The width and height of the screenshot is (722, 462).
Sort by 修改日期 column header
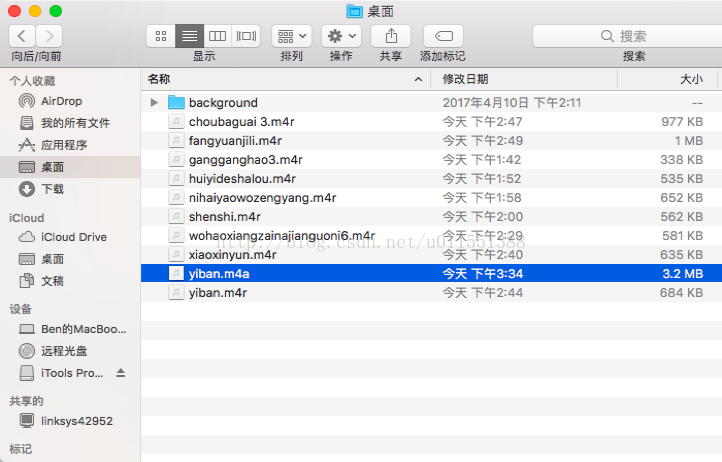pos(524,79)
